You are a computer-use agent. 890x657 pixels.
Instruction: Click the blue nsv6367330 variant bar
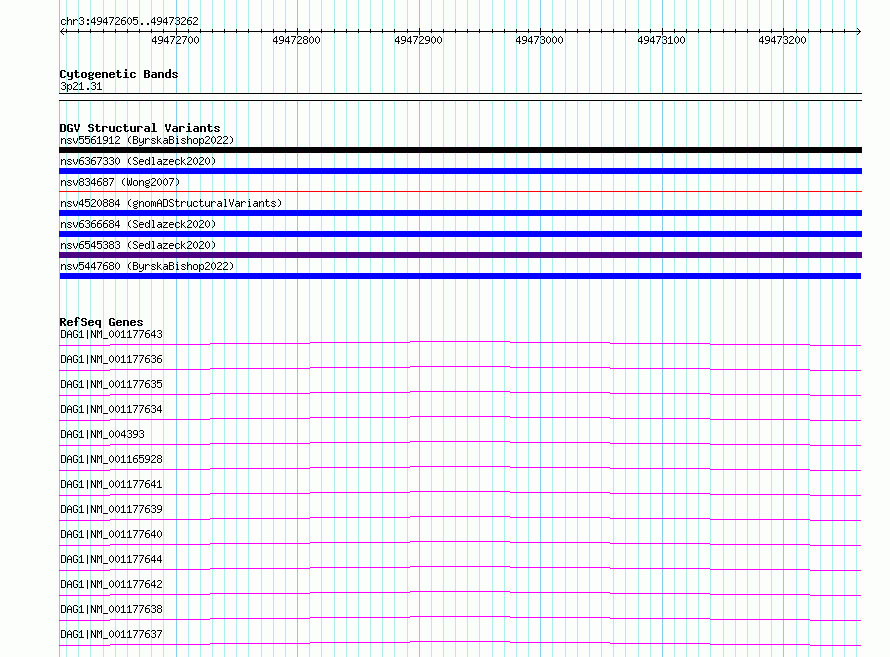[460, 171]
